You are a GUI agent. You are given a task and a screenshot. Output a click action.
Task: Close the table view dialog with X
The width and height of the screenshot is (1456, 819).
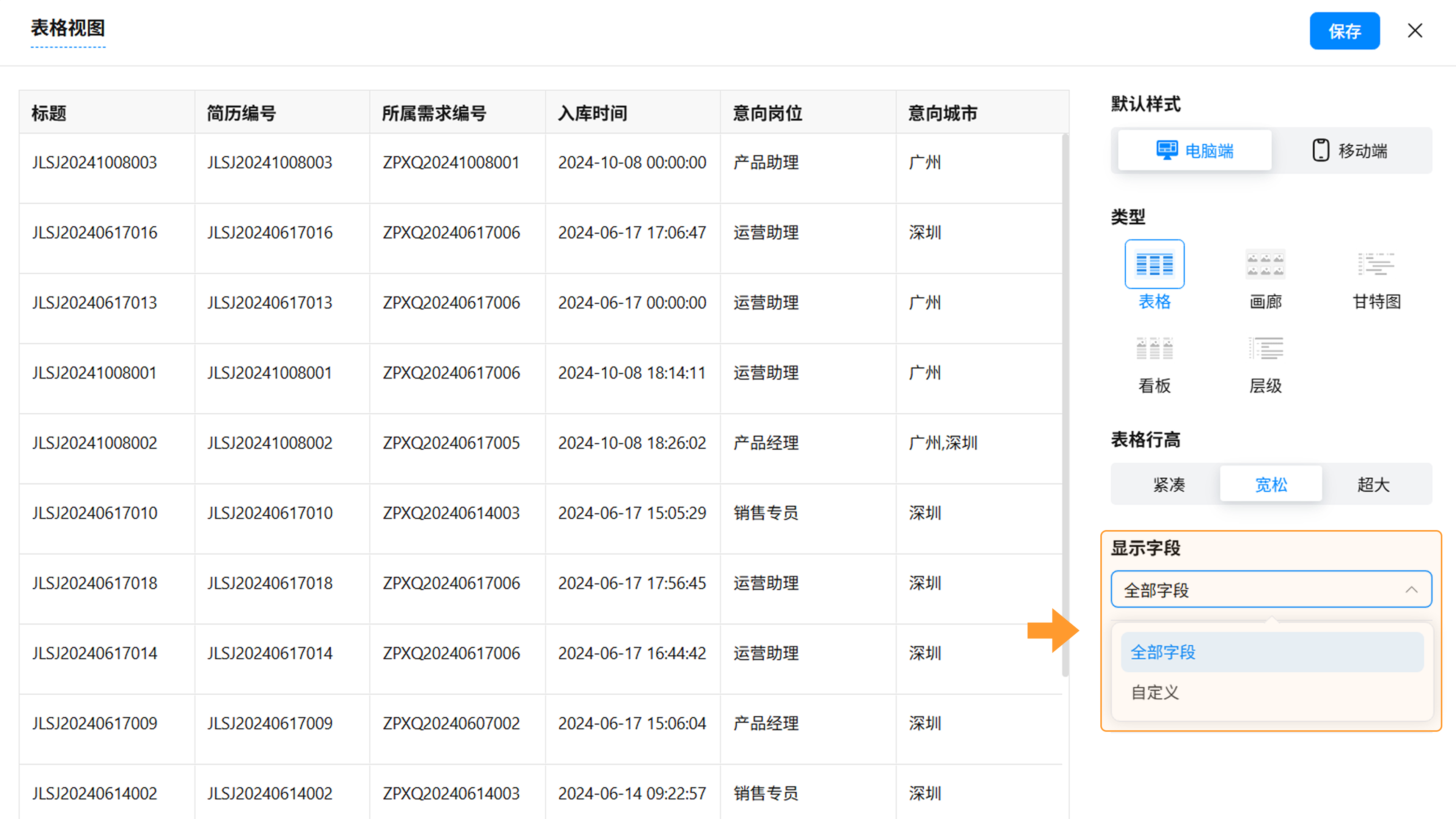coord(1415,30)
